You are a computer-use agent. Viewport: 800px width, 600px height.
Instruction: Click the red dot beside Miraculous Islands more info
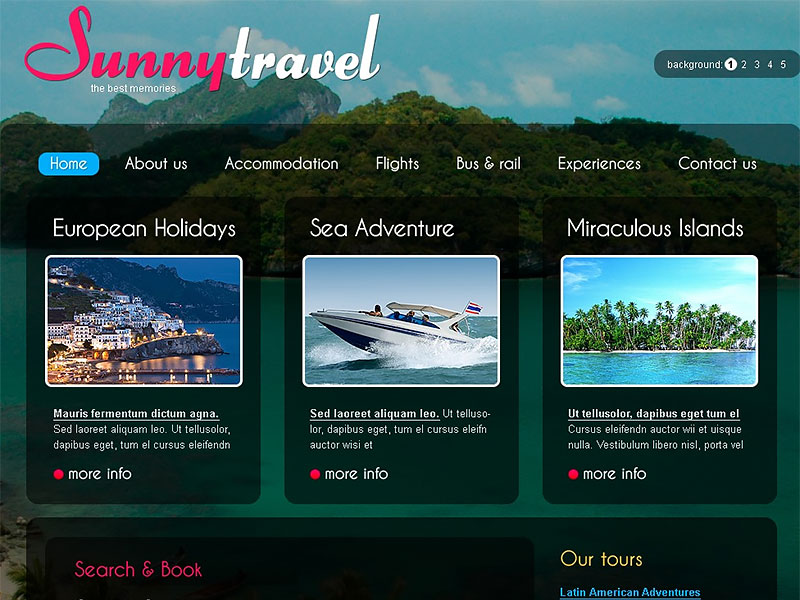pos(573,474)
